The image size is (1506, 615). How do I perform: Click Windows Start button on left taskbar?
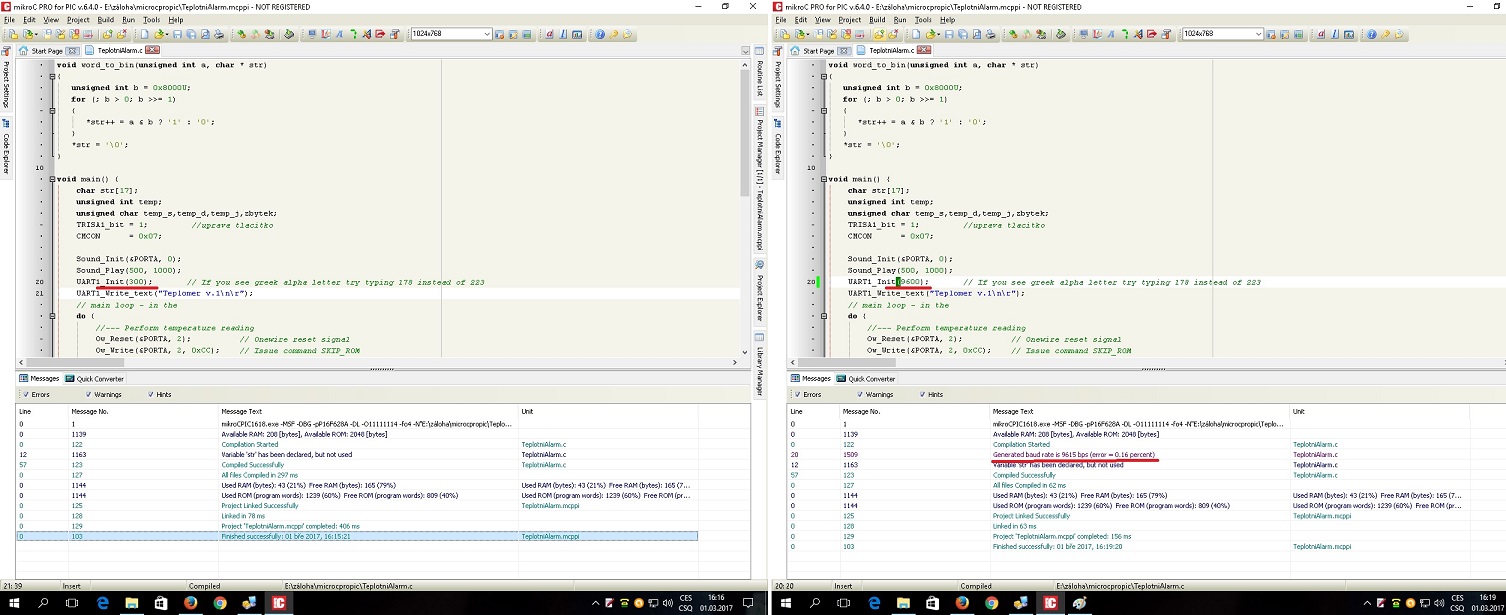[x=13, y=603]
